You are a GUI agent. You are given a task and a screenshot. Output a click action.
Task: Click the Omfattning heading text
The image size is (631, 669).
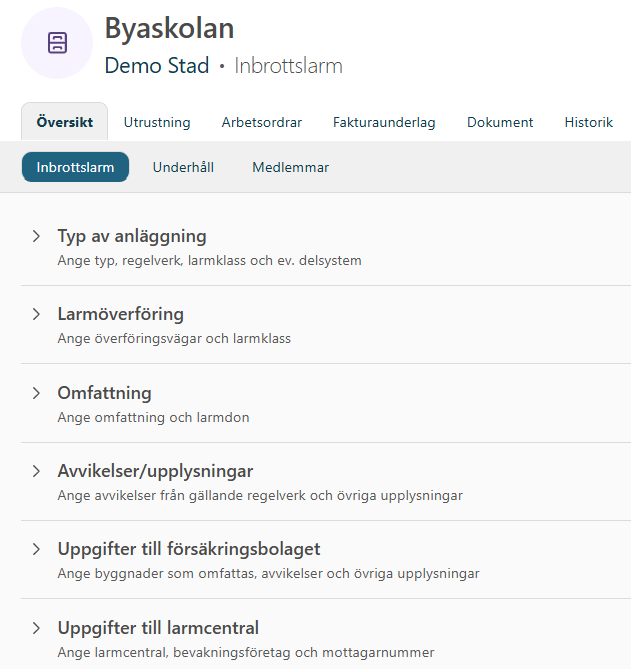[x=105, y=393]
